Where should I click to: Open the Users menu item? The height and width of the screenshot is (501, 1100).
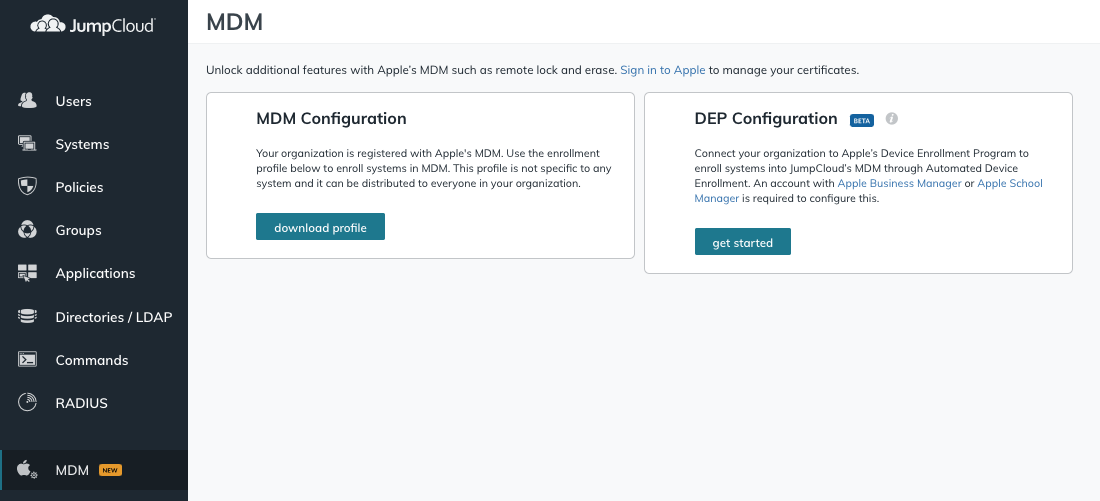click(94, 101)
